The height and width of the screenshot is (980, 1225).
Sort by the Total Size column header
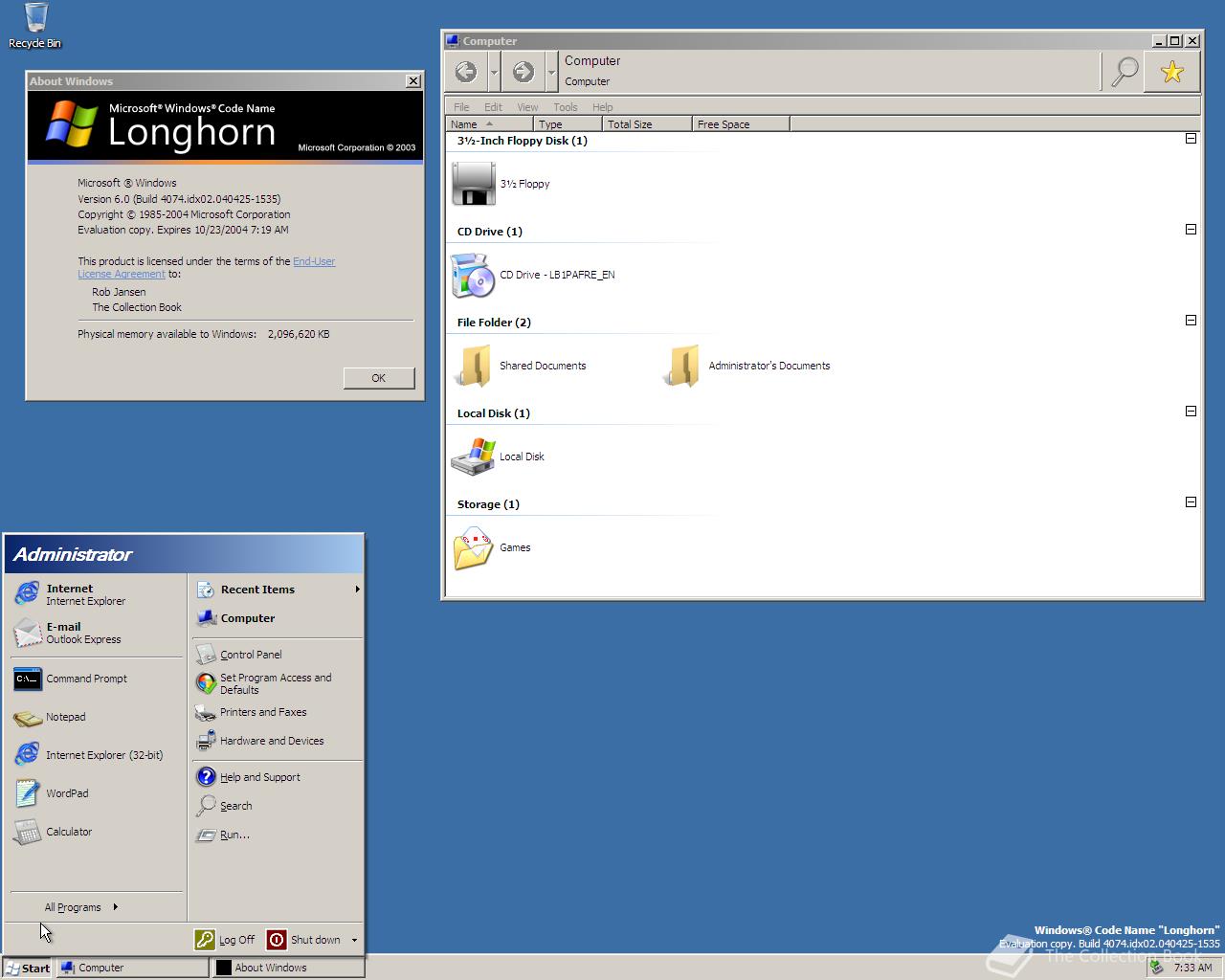[x=647, y=123]
